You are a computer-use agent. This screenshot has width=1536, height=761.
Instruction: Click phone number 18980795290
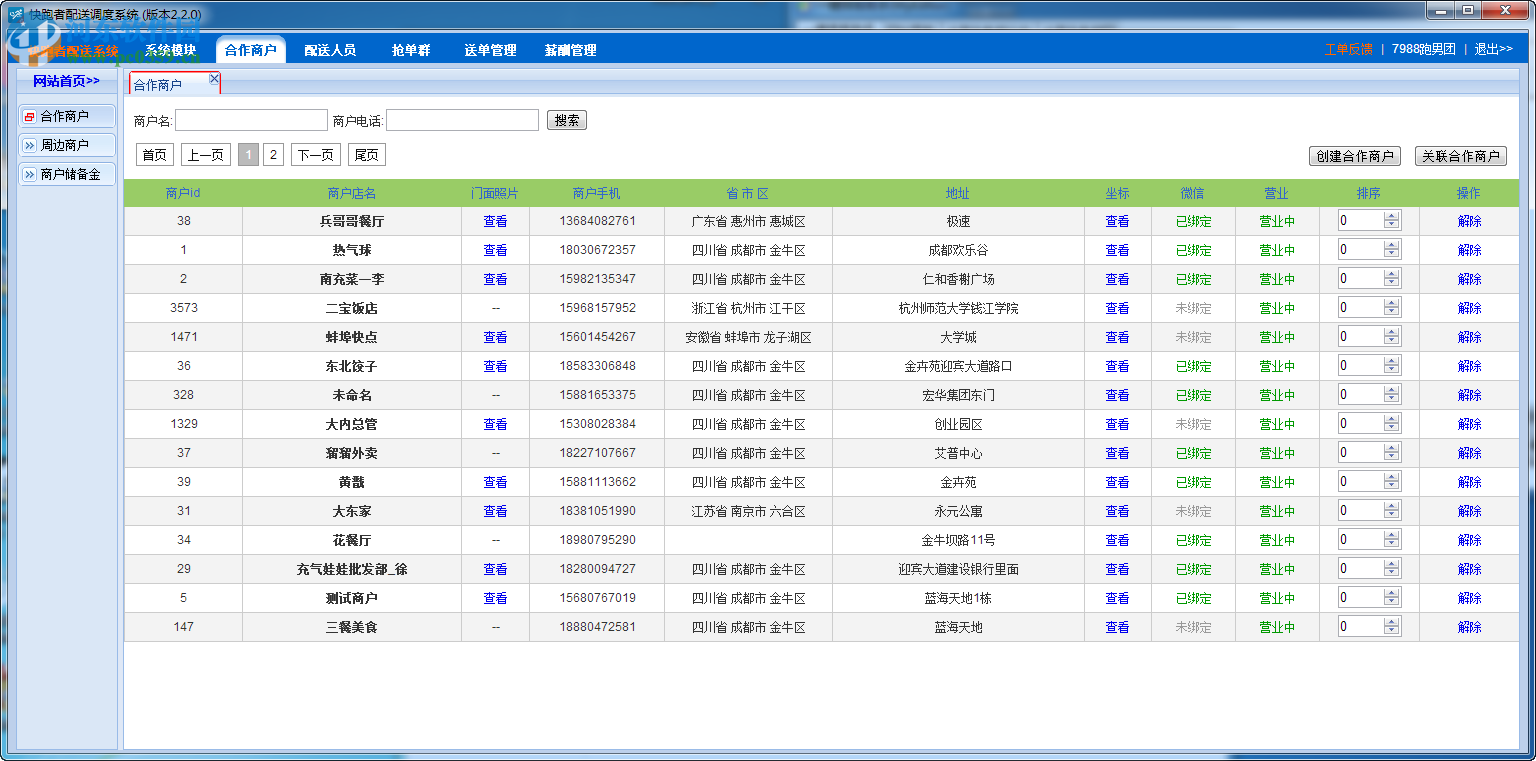pyautogui.click(x=597, y=540)
